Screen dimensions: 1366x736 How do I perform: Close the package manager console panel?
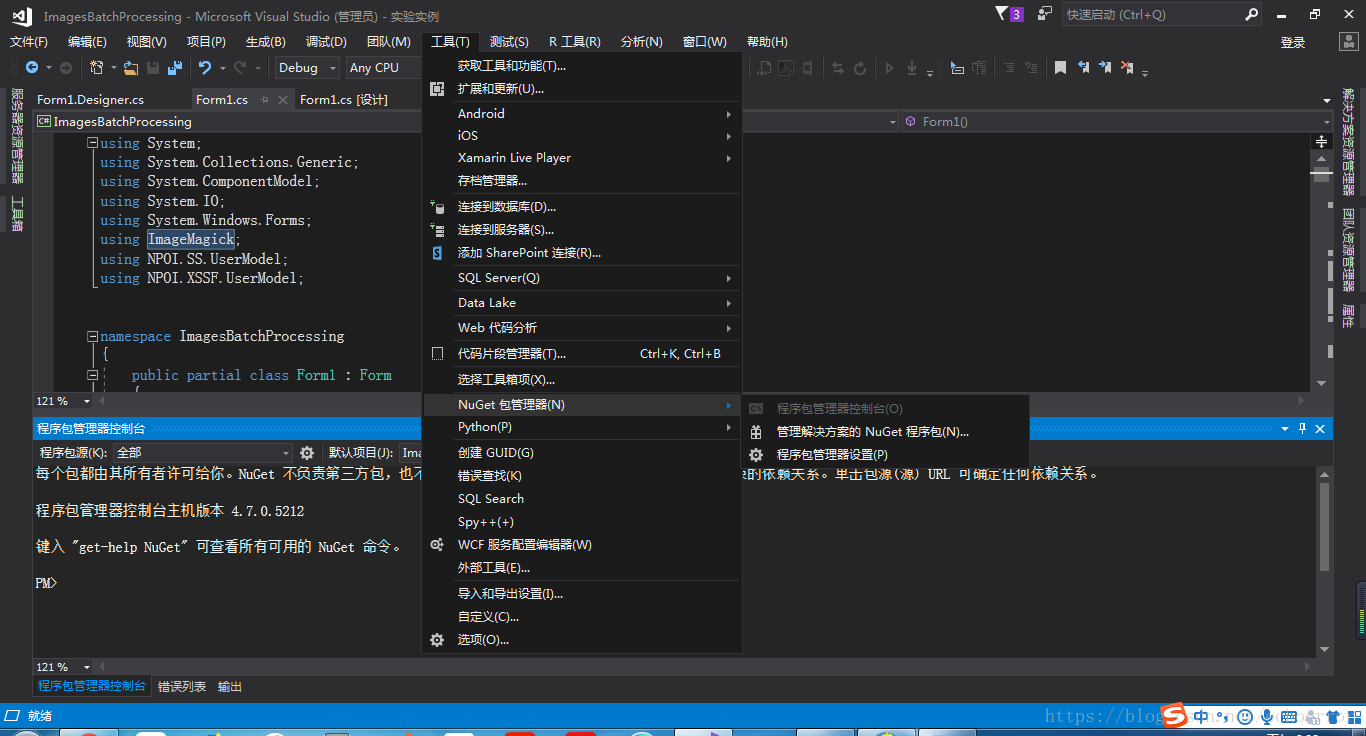(x=1320, y=428)
